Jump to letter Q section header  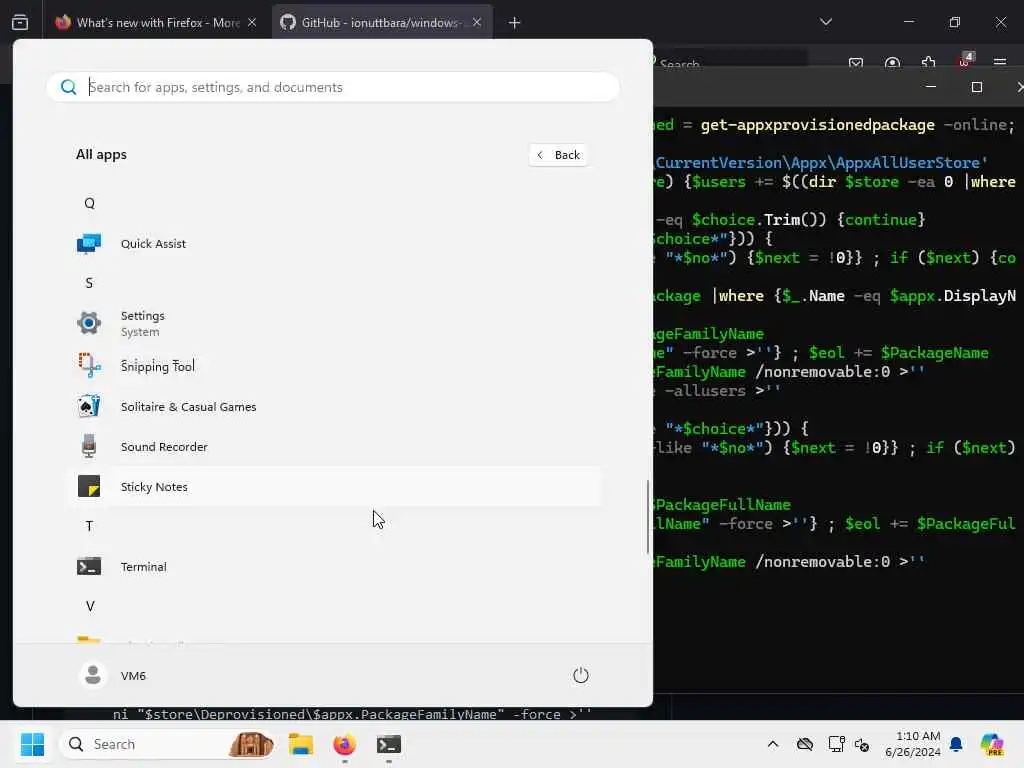pyautogui.click(x=89, y=203)
